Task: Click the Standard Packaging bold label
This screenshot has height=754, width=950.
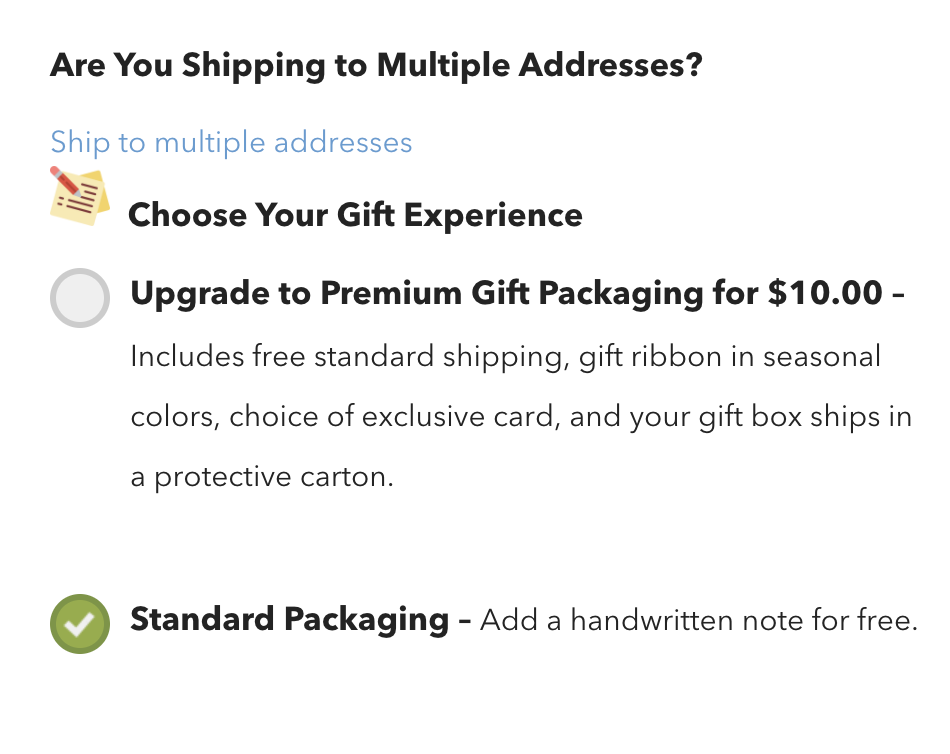Action: 289,619
